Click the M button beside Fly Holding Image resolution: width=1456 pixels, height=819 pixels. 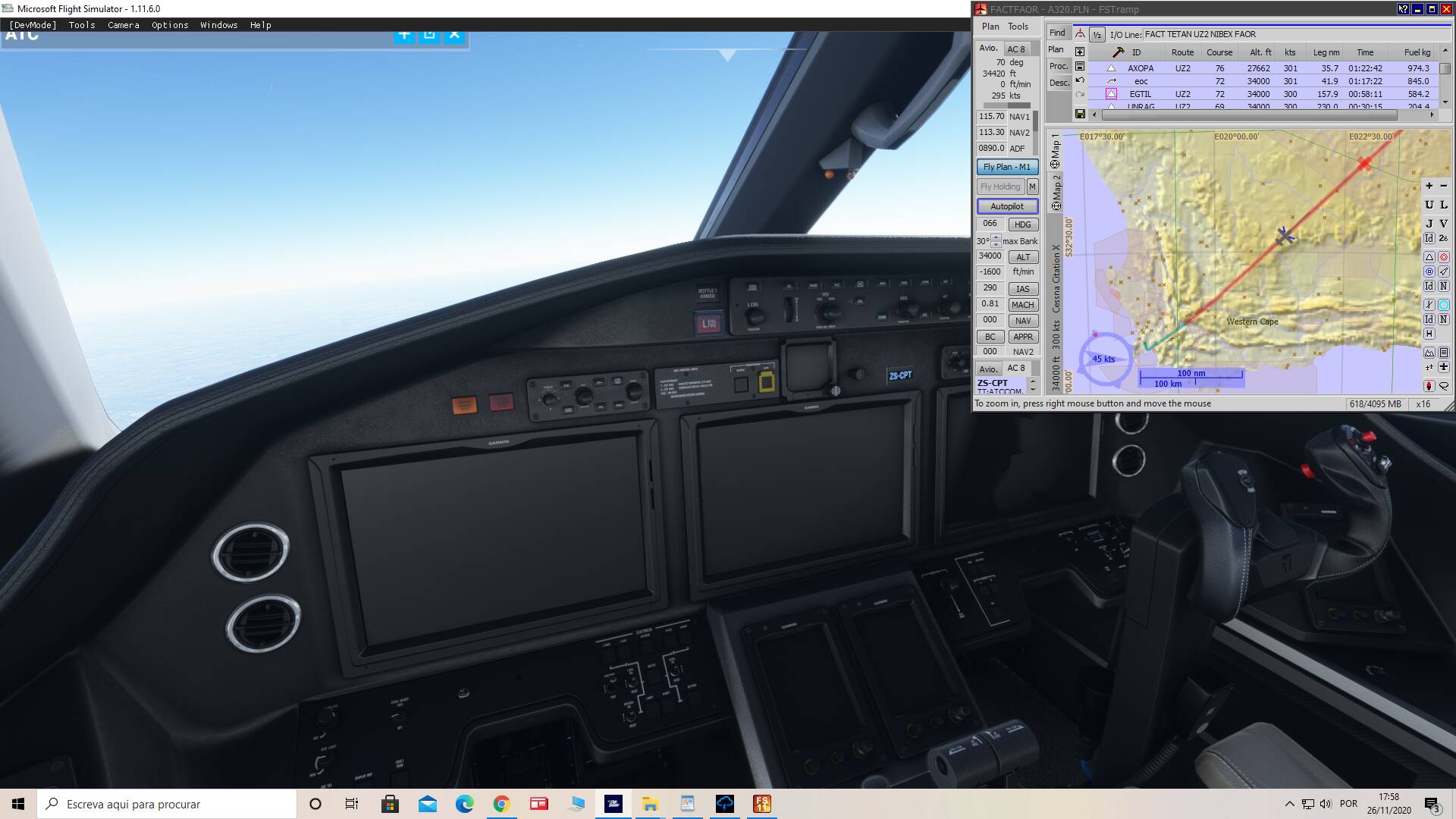(1032, 187)
